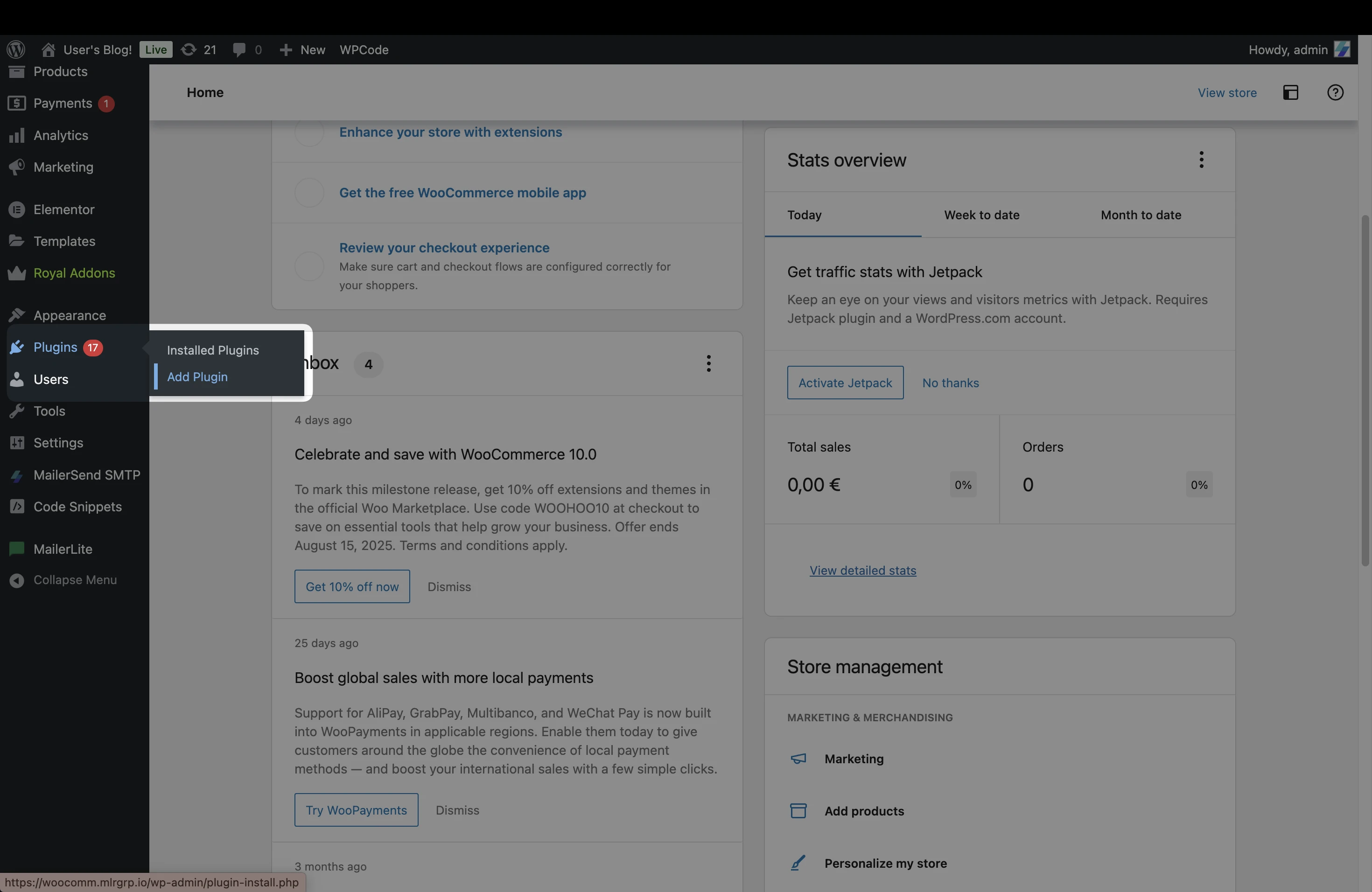
Task: Click the home icon beside User's Blog!
Action: [x=49, y=49]
